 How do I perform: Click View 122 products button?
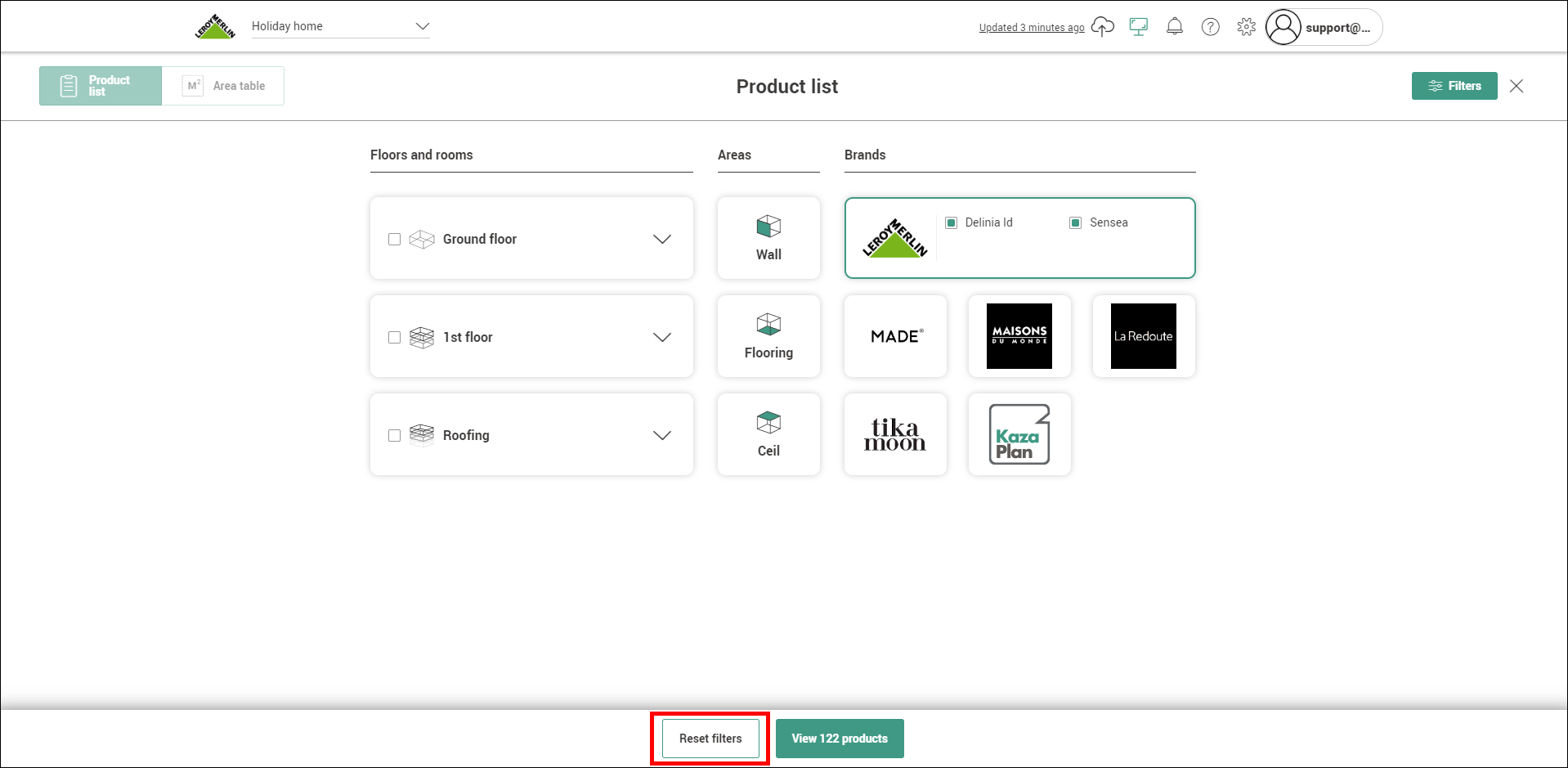(x=840, y=739)
